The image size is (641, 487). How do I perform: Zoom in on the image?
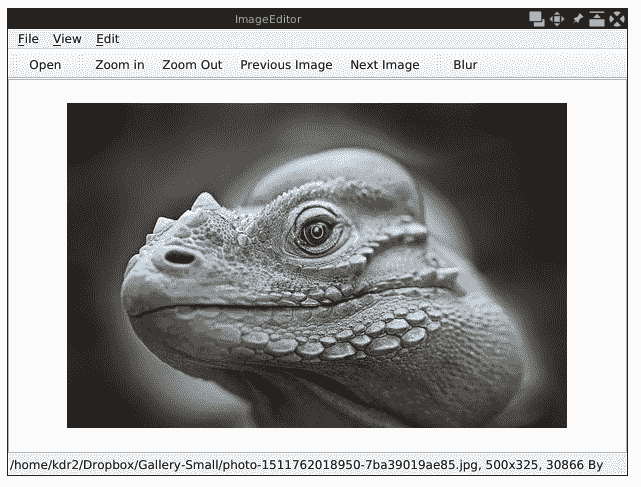click(120, 65)
